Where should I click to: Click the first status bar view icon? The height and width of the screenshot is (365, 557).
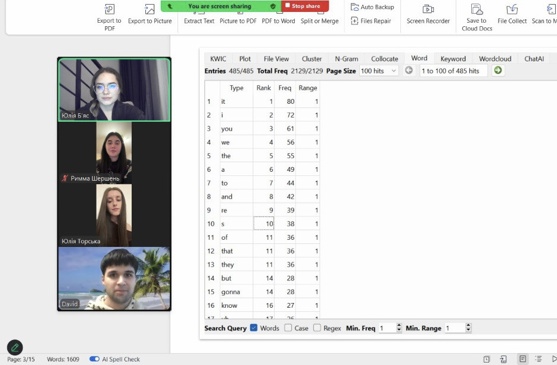[x=486, y=359]
